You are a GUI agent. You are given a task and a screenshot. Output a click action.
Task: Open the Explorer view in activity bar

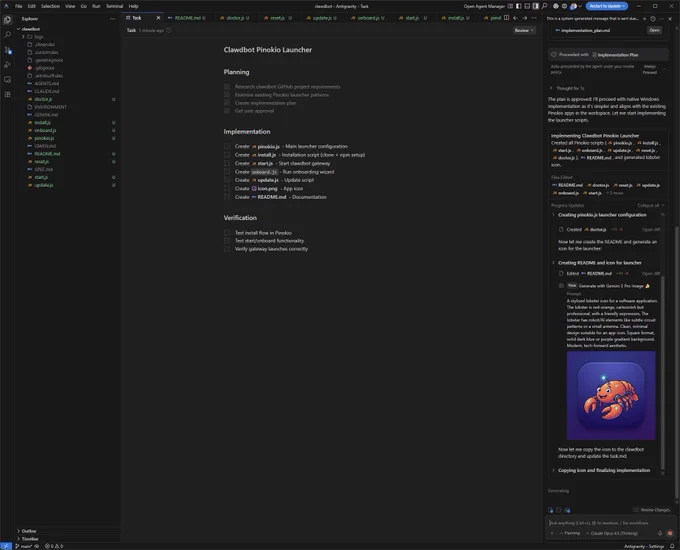tap(7, 20)
